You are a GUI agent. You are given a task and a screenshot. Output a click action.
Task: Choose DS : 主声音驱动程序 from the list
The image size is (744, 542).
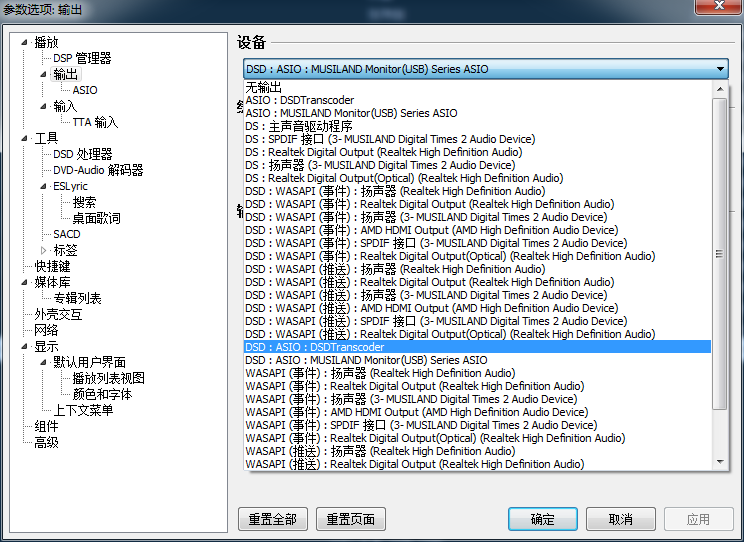(298, 126)
